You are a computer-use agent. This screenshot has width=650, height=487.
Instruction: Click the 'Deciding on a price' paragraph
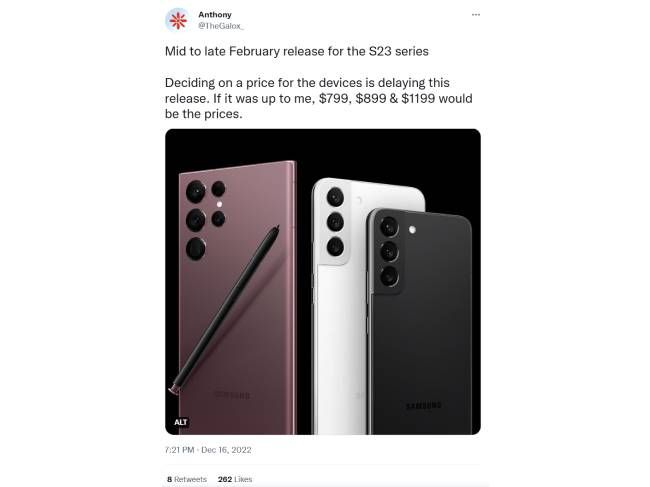pos(319,98)
